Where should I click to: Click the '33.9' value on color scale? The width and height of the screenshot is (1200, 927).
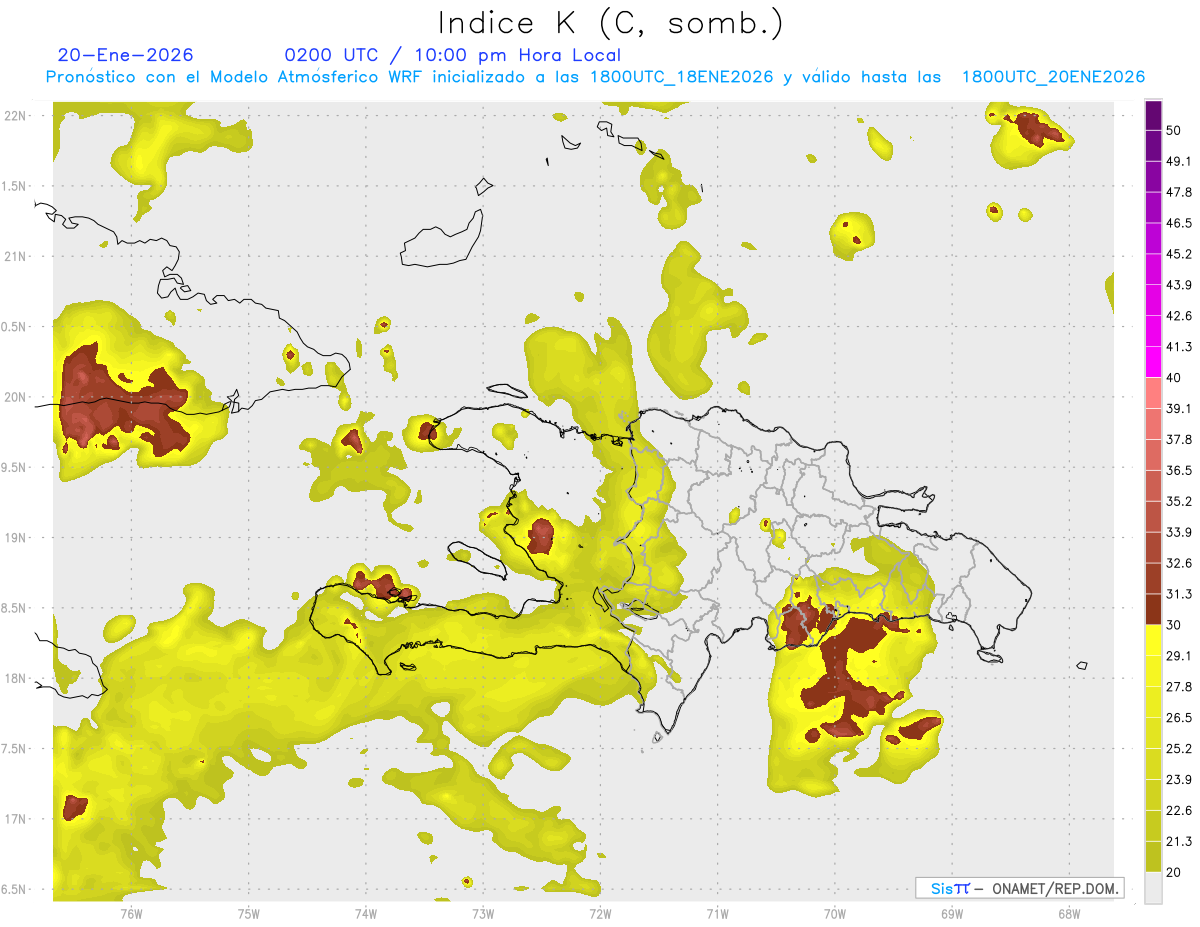tap(1179, 532)
